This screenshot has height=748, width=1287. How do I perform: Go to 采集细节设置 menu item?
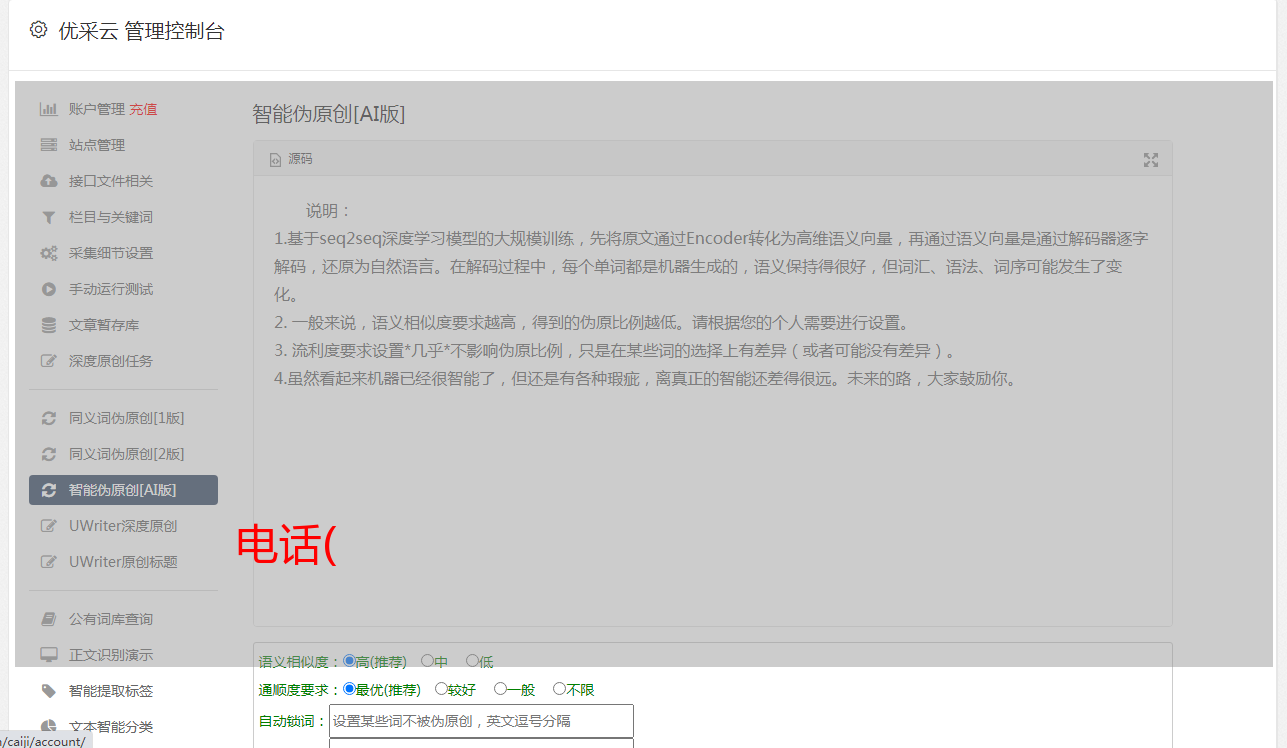(x=111, y=253)
